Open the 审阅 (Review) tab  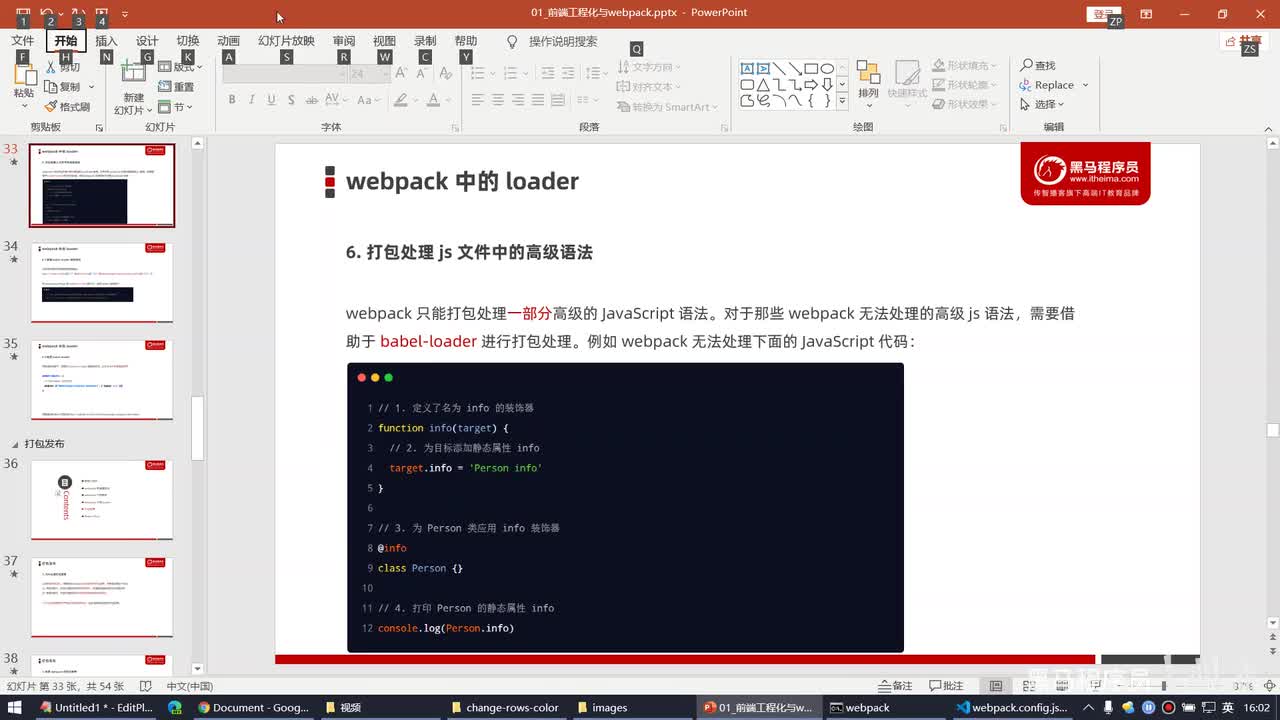[344, 41]
